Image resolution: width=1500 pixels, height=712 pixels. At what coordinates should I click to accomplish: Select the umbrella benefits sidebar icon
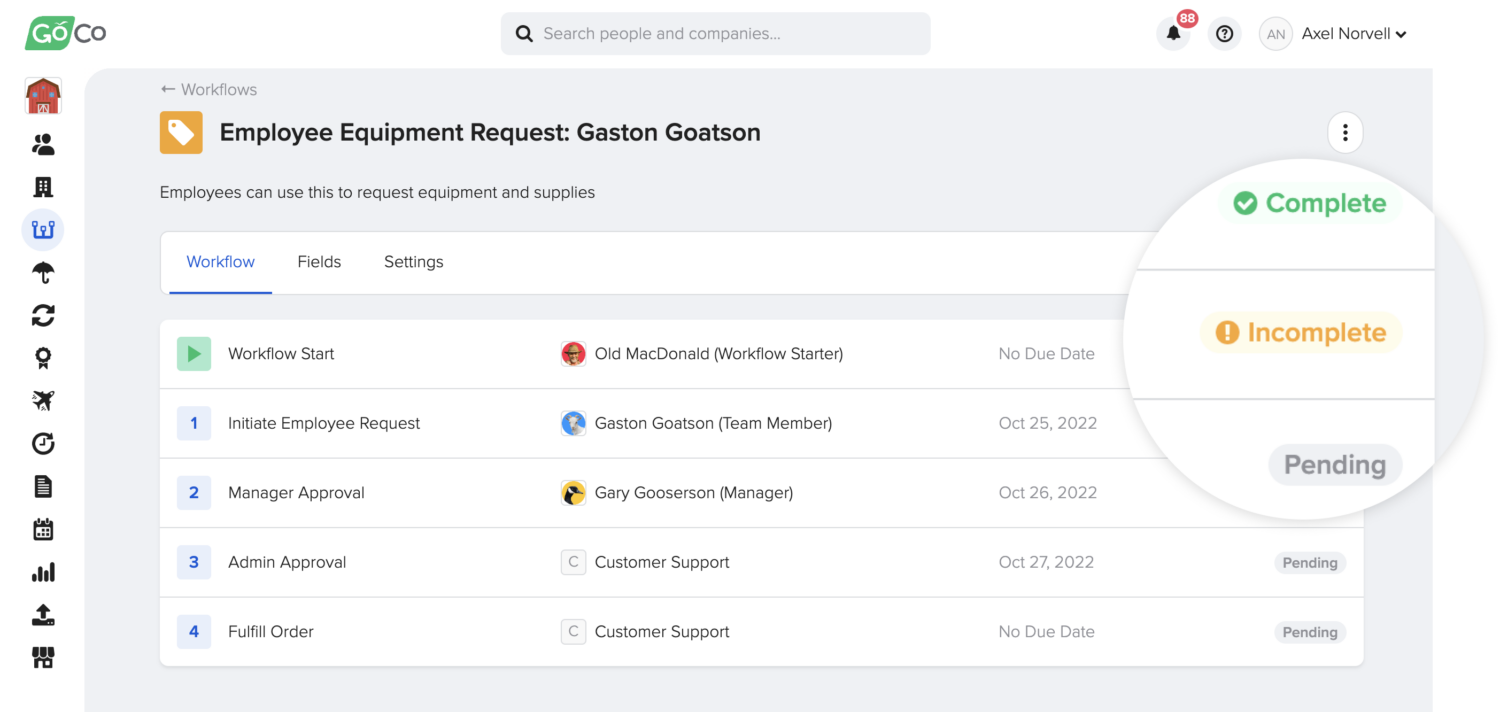click(43, 273)
